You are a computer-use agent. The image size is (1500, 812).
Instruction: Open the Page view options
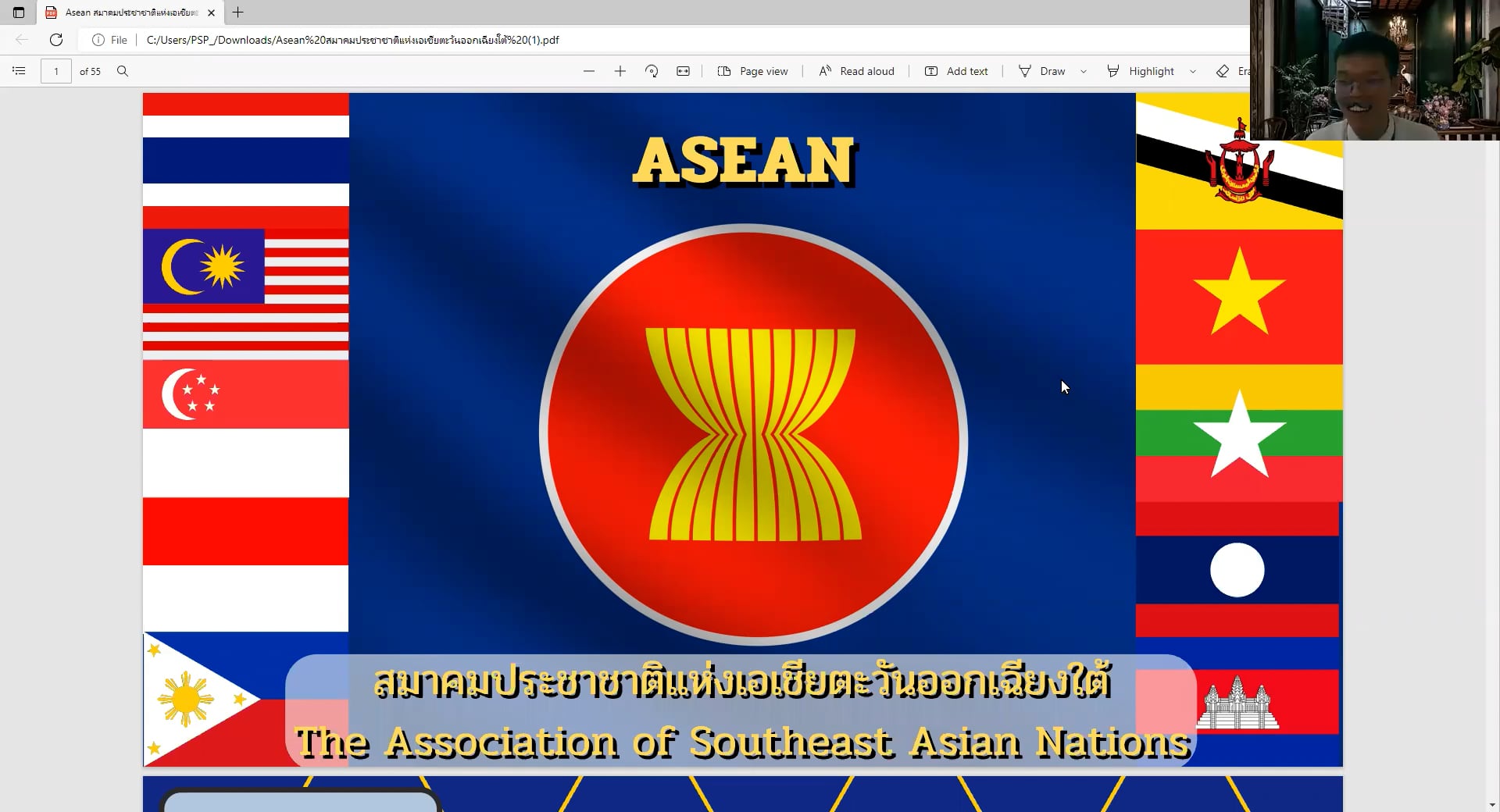point(753,71)
